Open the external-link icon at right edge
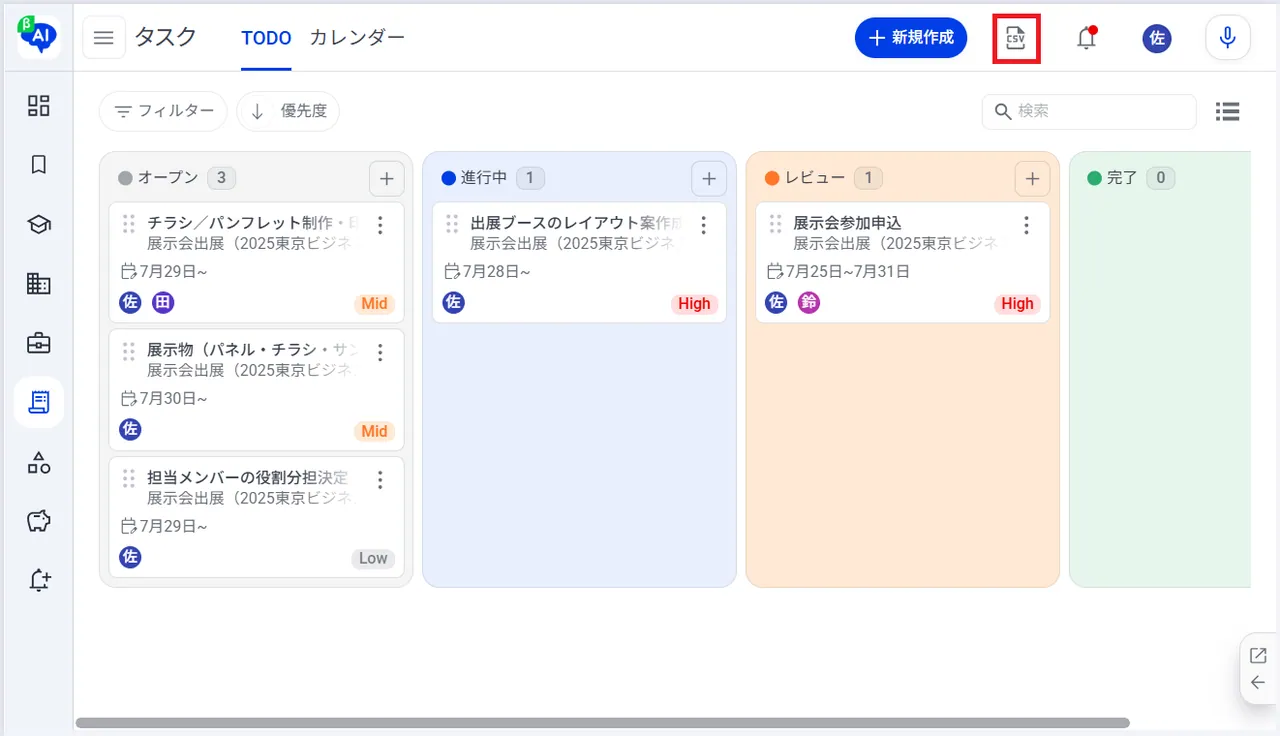 pyautogui.click(x=1258, y=656)
